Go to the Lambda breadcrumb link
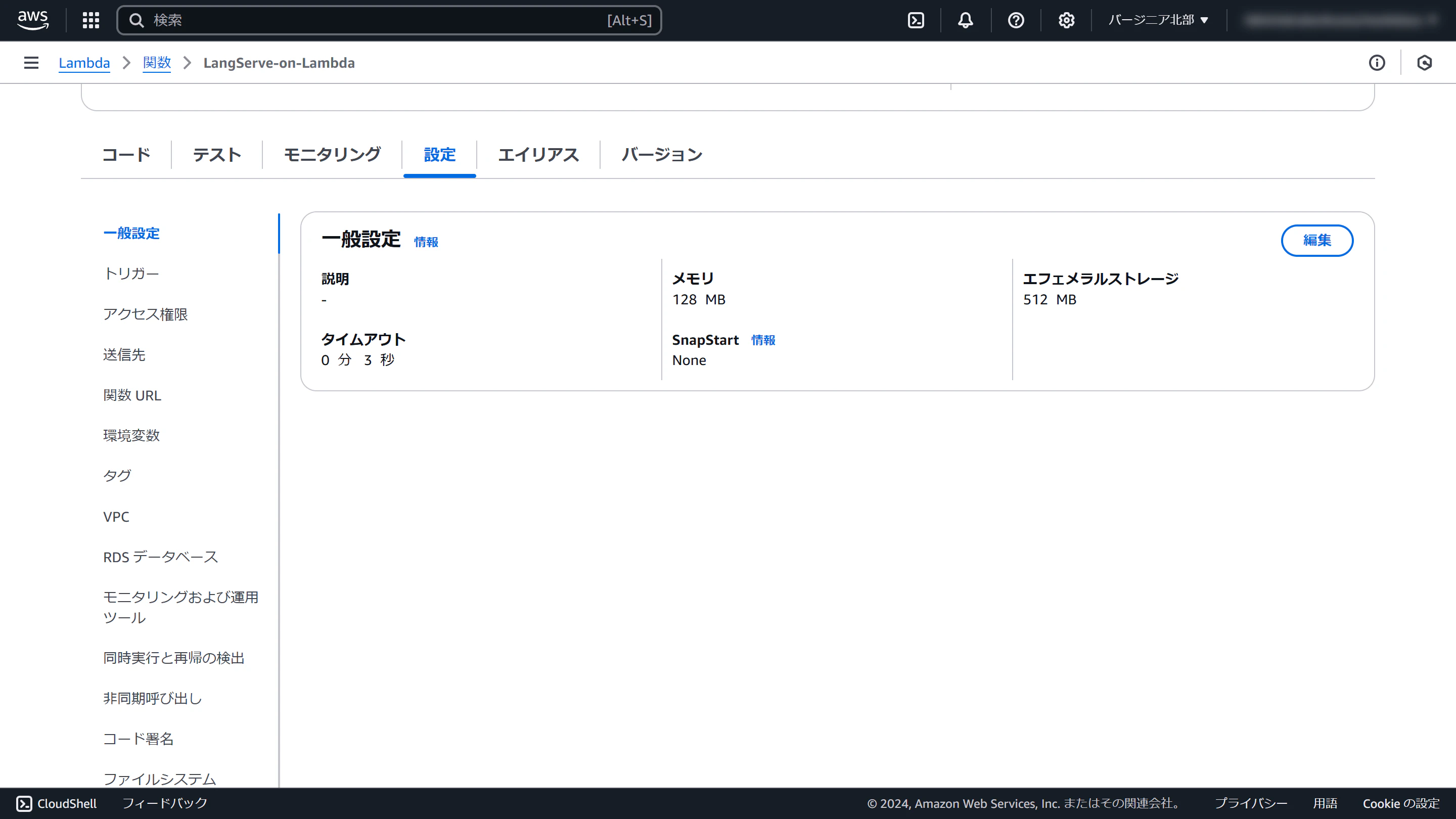 tap(84, 63)
